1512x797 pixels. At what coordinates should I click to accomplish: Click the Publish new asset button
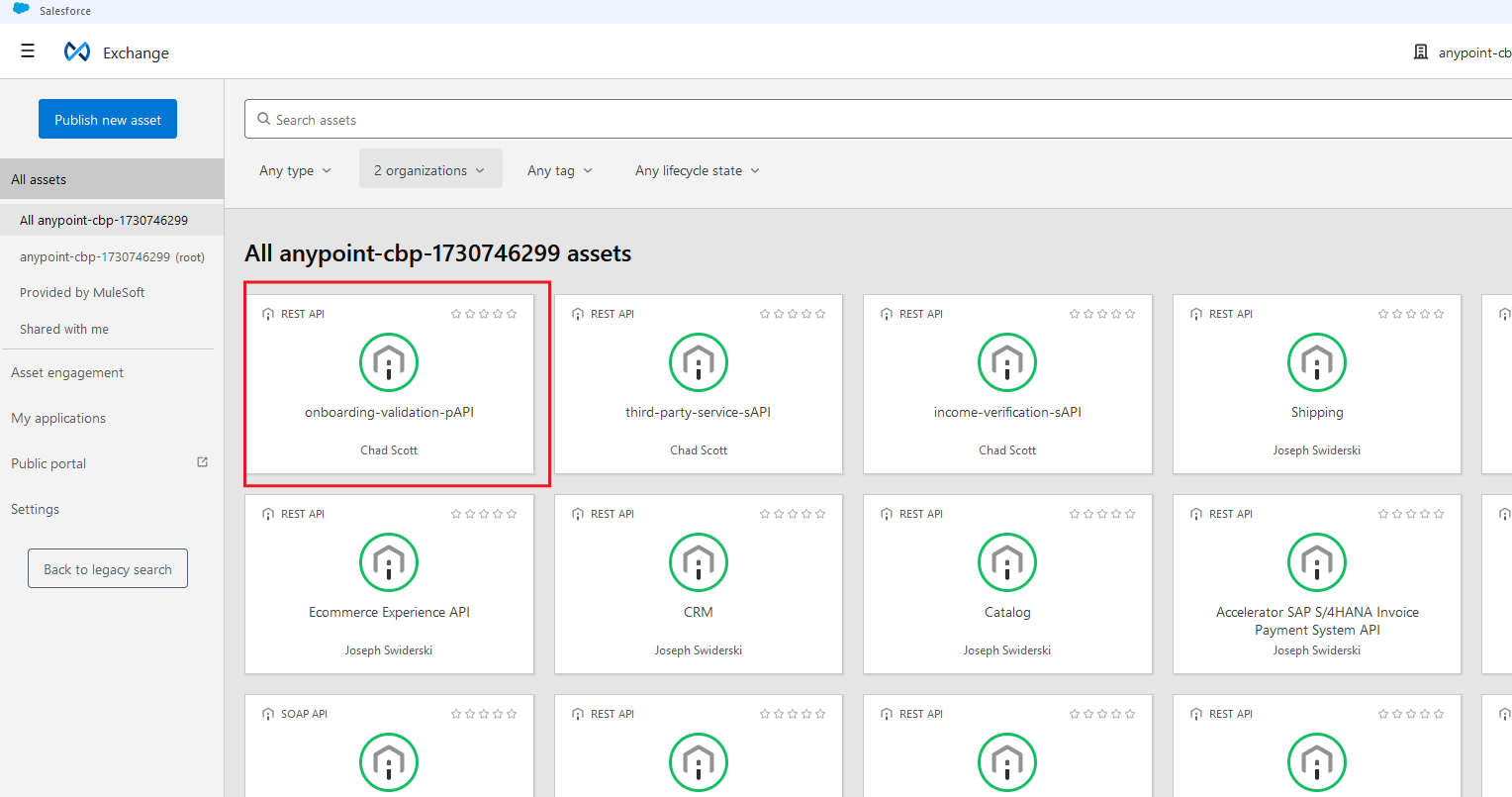108,119
